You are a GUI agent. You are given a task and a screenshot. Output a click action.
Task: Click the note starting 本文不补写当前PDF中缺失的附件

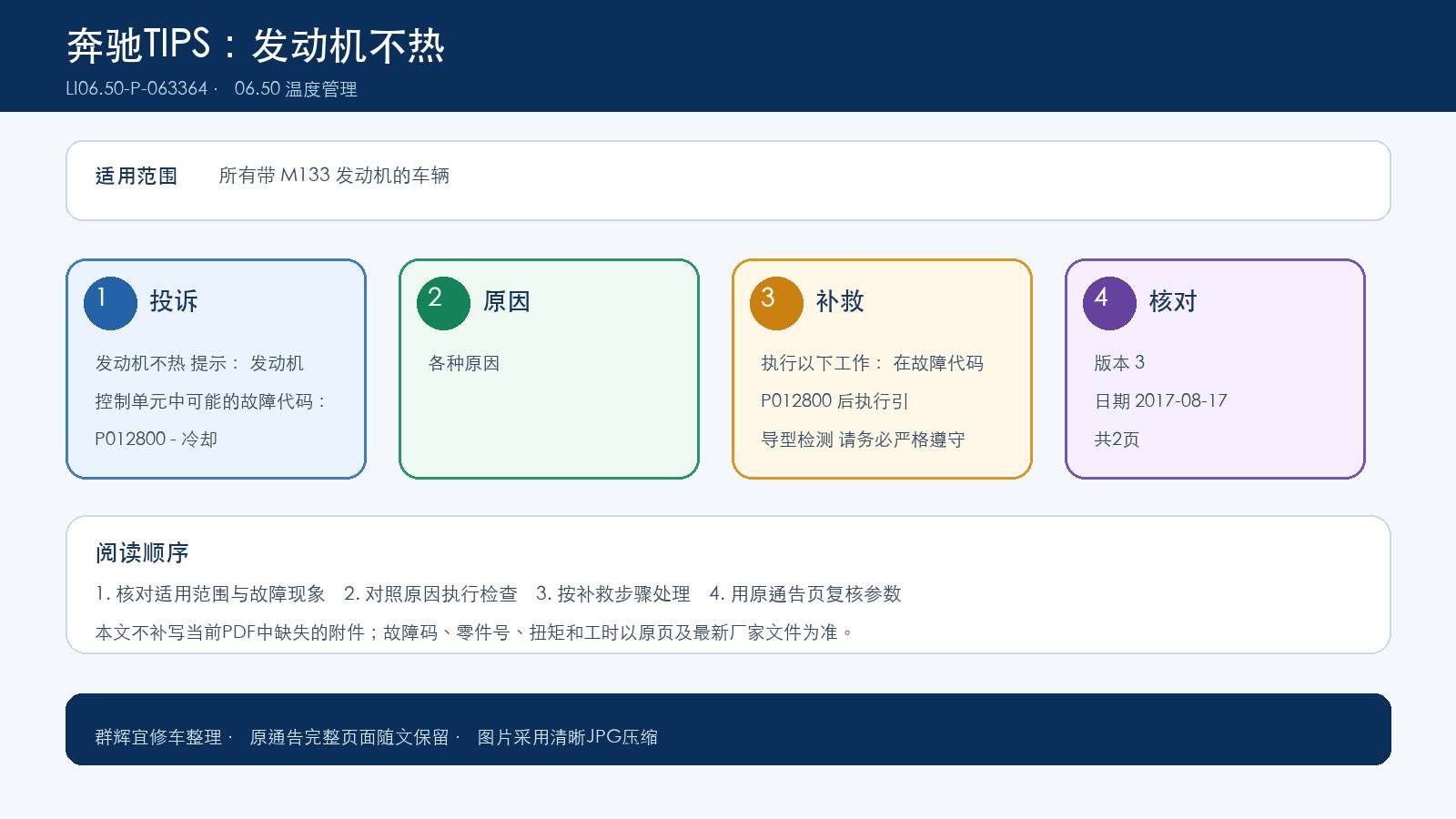(x=475, y=632)
